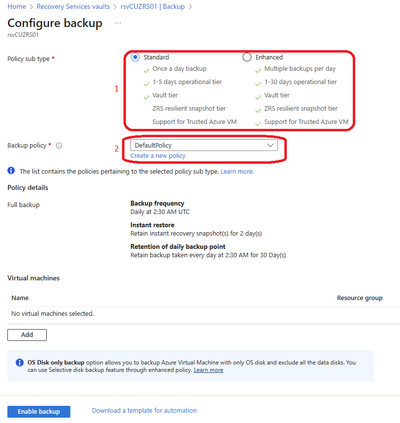Viewport: 400px width, 423px height.
Task: Navigate to rsvCUZRS01 | Backup breadcrumb
Action: click(153, 7)
